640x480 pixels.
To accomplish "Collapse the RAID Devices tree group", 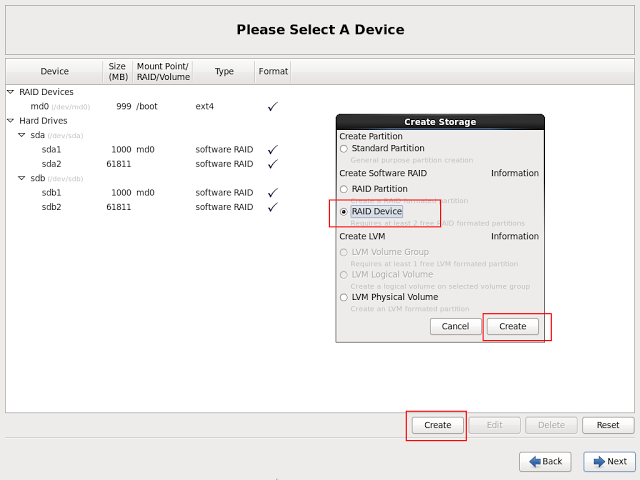I will coord(11,92).
